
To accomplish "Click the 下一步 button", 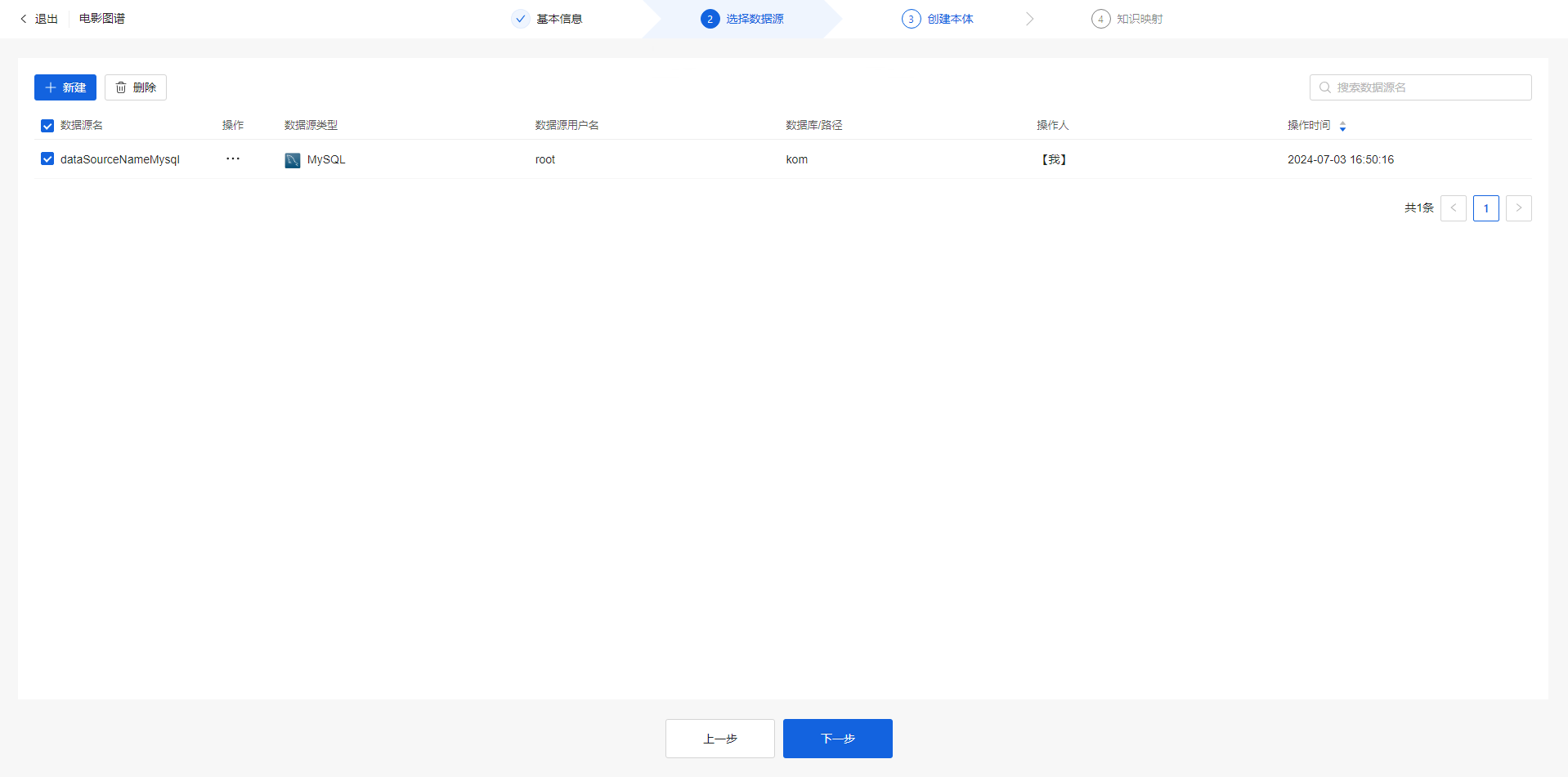I will tap(837, 739).
